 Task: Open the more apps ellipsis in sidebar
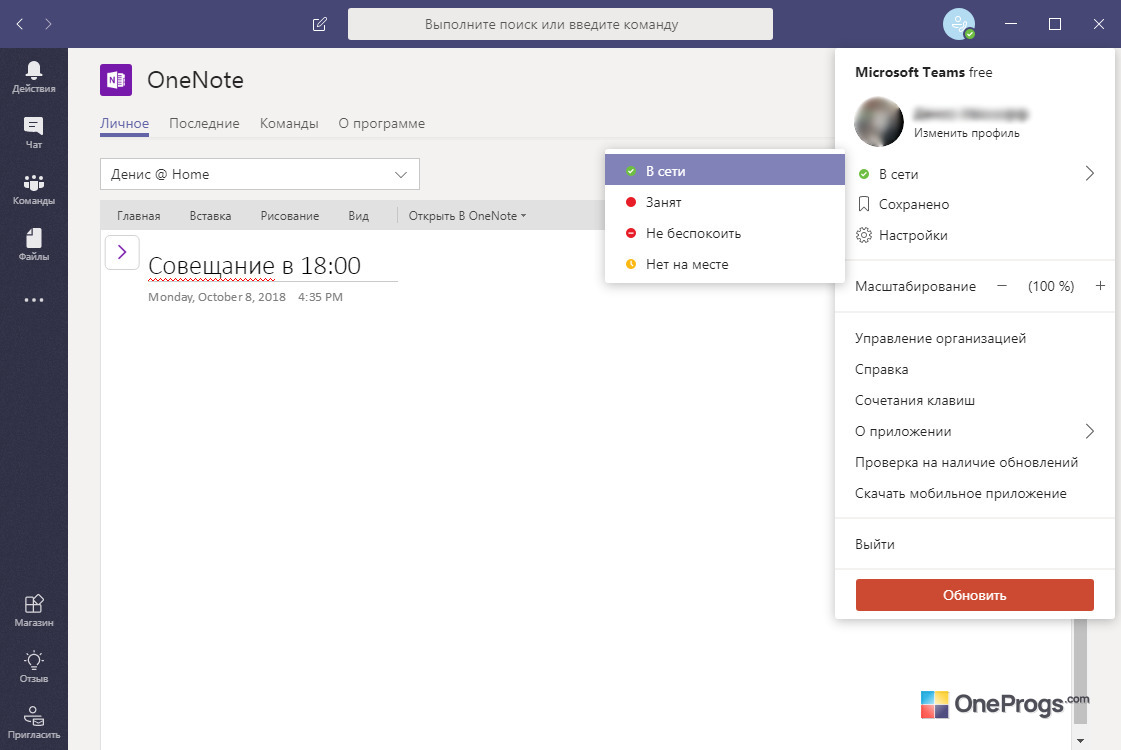point(34,300)
